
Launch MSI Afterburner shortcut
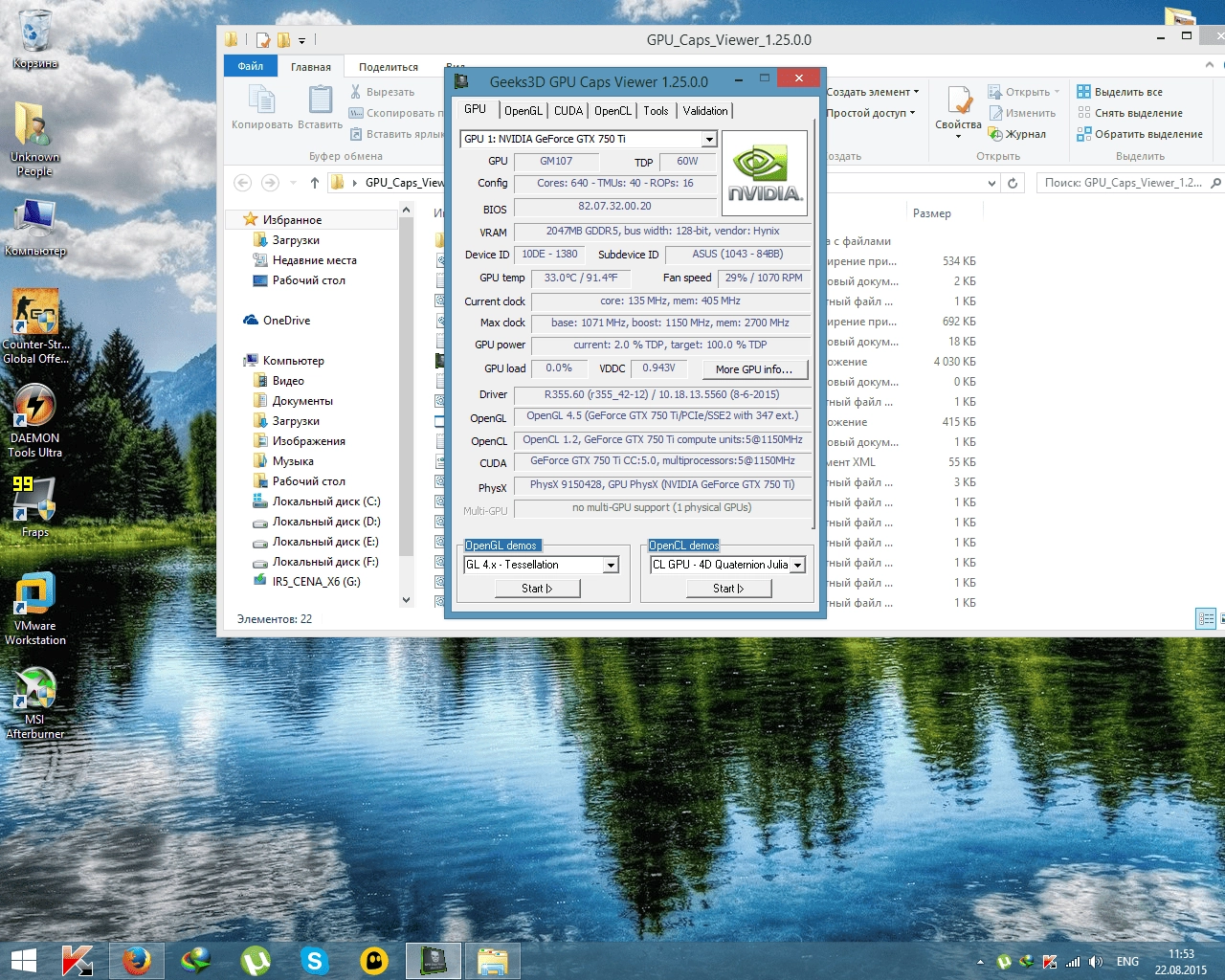35,702
